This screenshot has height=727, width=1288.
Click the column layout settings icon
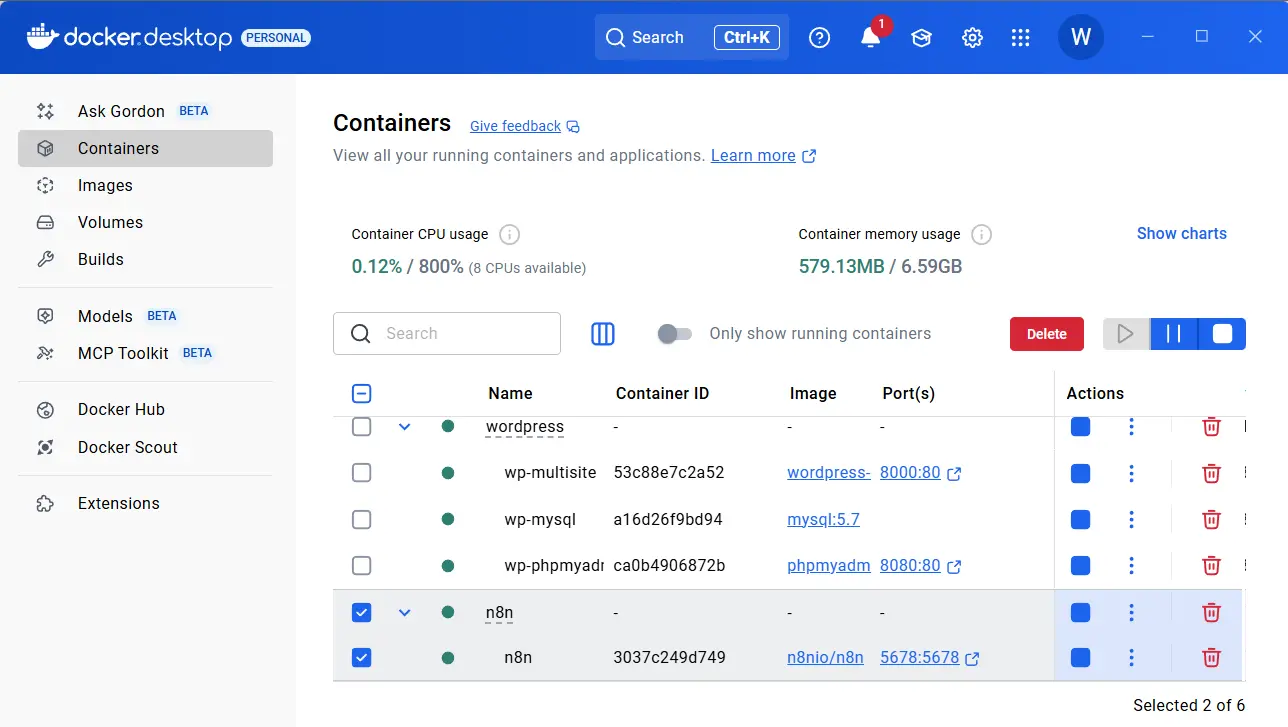[x=603, y=334]
